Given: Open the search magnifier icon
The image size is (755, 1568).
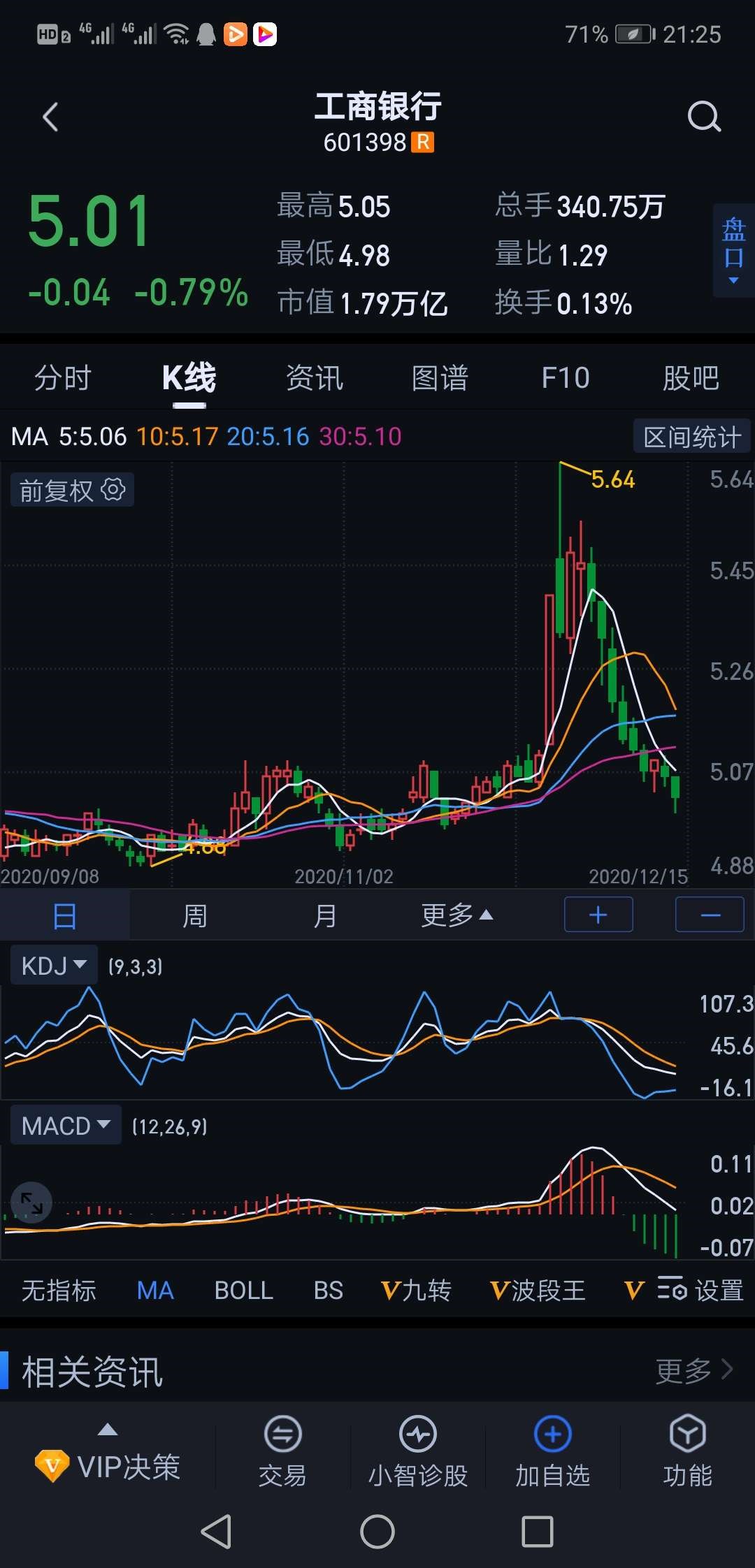Looking at the screenshot, I should 703,117.
